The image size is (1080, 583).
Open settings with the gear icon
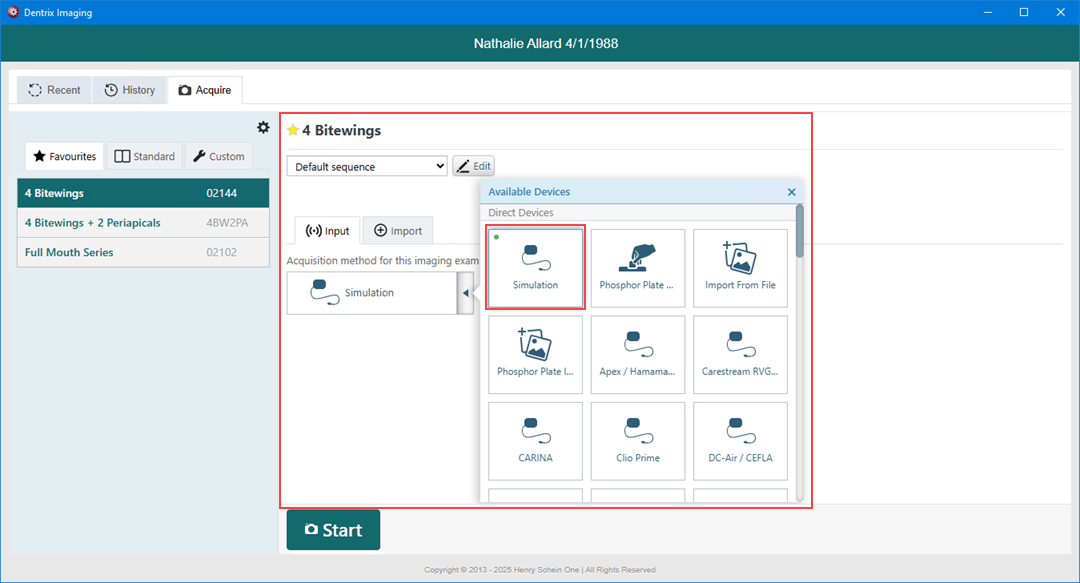tap(263, 127)
